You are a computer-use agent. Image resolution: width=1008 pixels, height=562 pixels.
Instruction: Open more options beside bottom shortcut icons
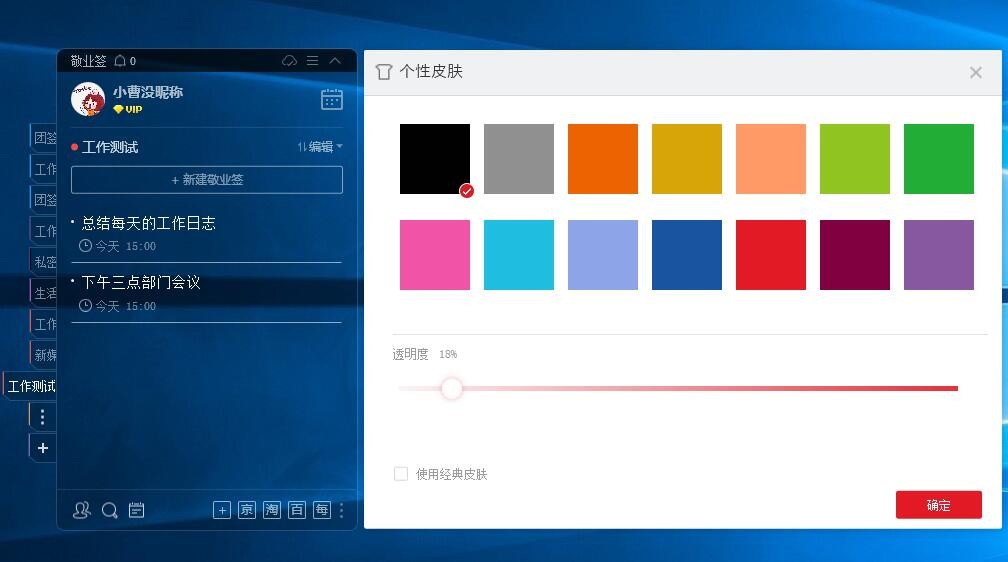pyautogui.click(x=342, y=510)
